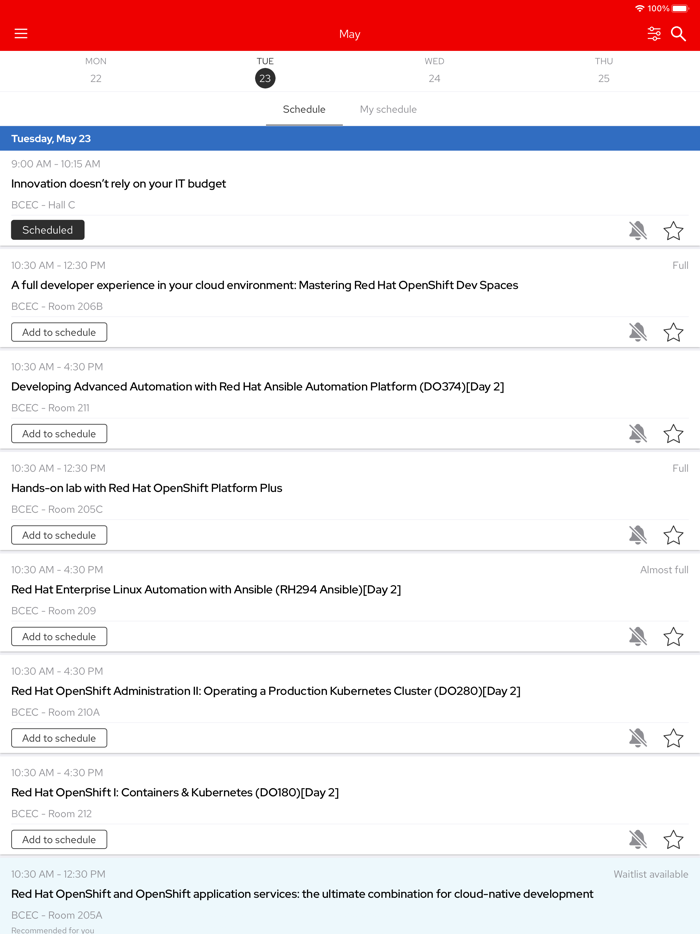Screen dimensions: 700x934
Task: Add Hands-on lab OpenShift Platform Plus to schedule
Action: point(58,534)
